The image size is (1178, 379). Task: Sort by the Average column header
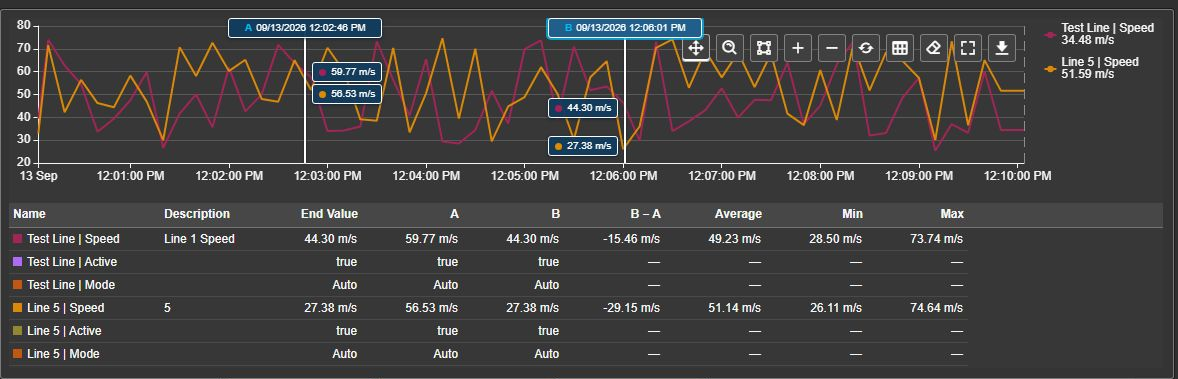click(738, 214)
